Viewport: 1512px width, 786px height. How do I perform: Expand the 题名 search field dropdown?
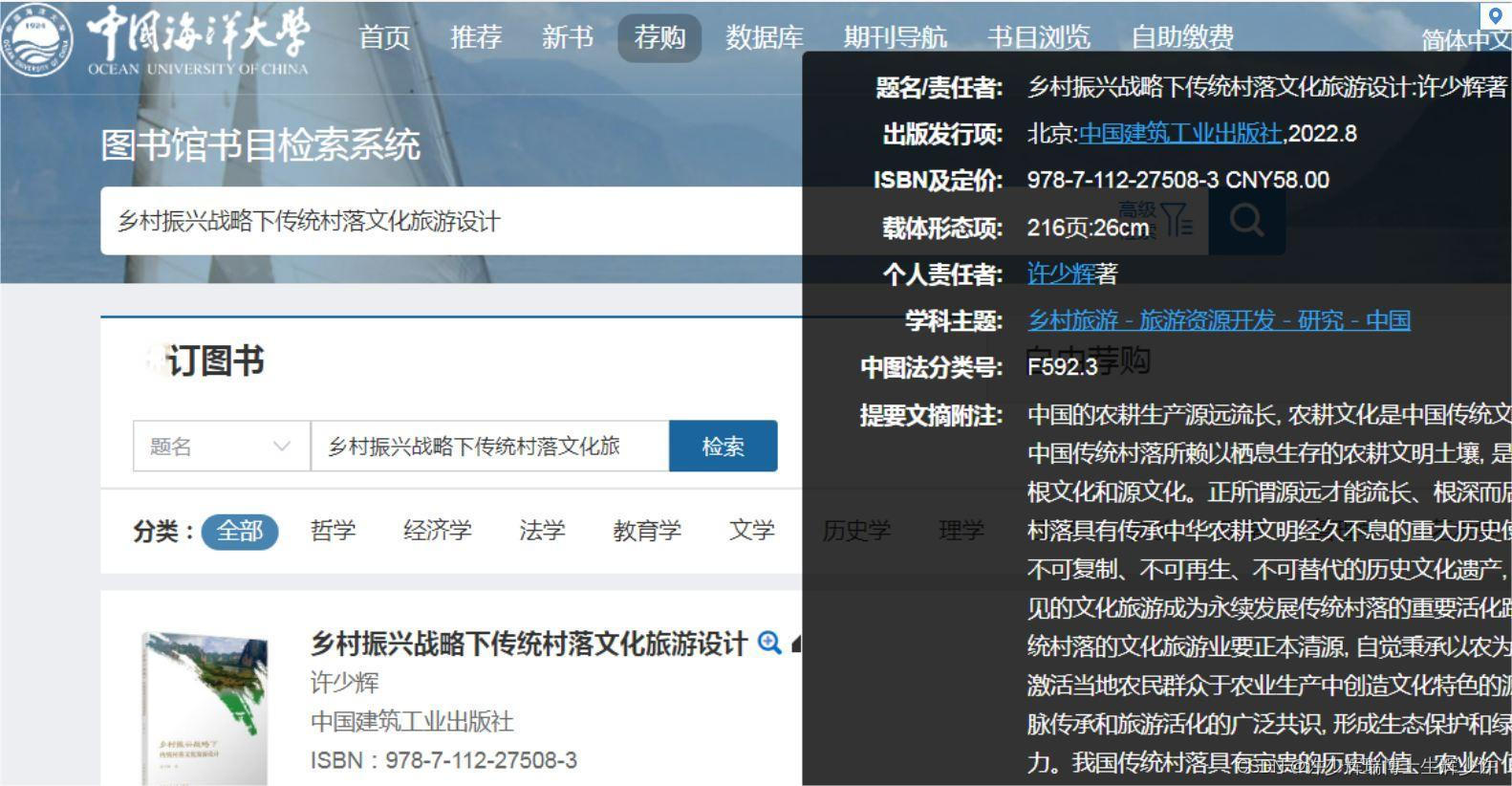[221, 446]
